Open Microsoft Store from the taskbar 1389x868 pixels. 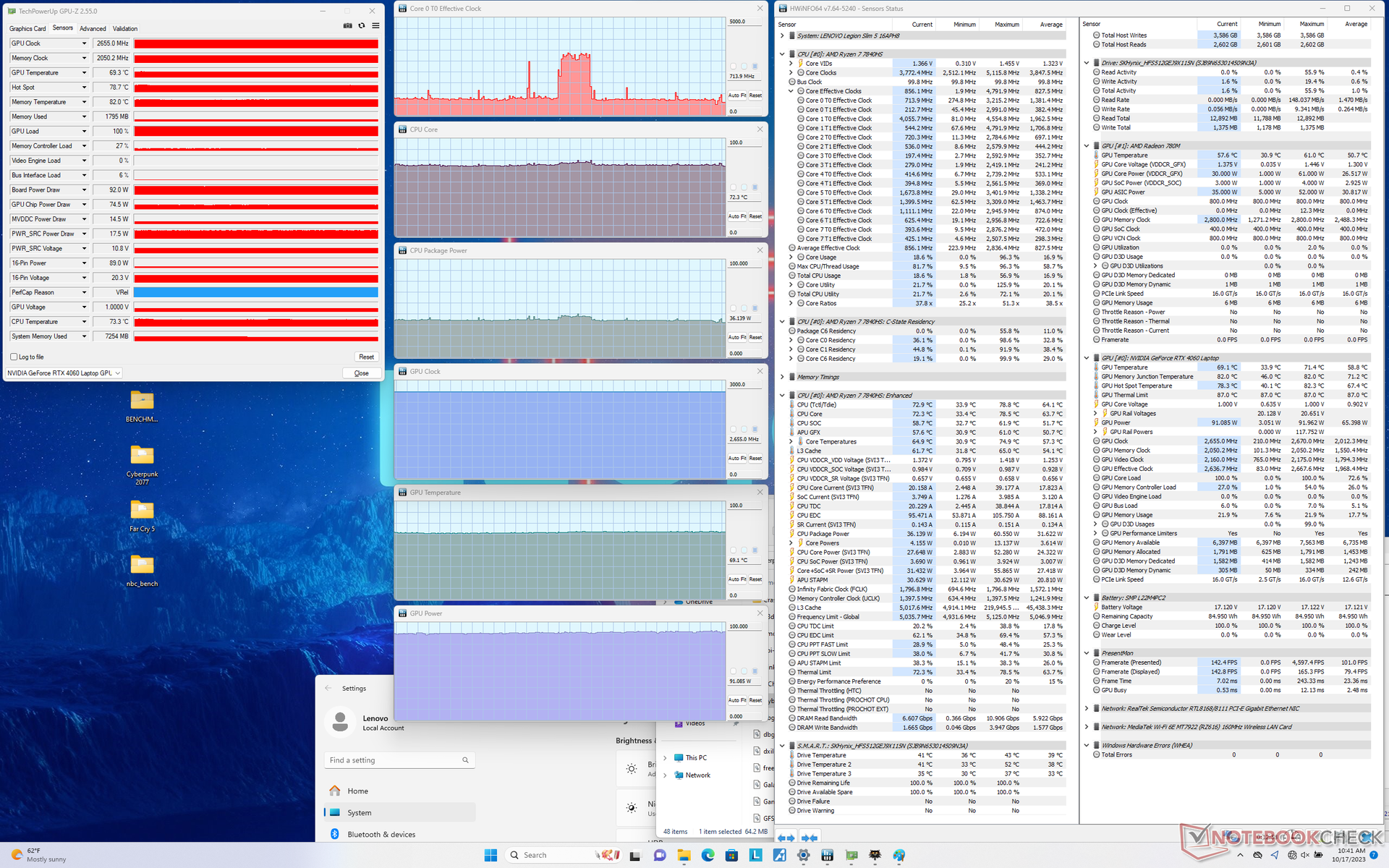[731, 855]
